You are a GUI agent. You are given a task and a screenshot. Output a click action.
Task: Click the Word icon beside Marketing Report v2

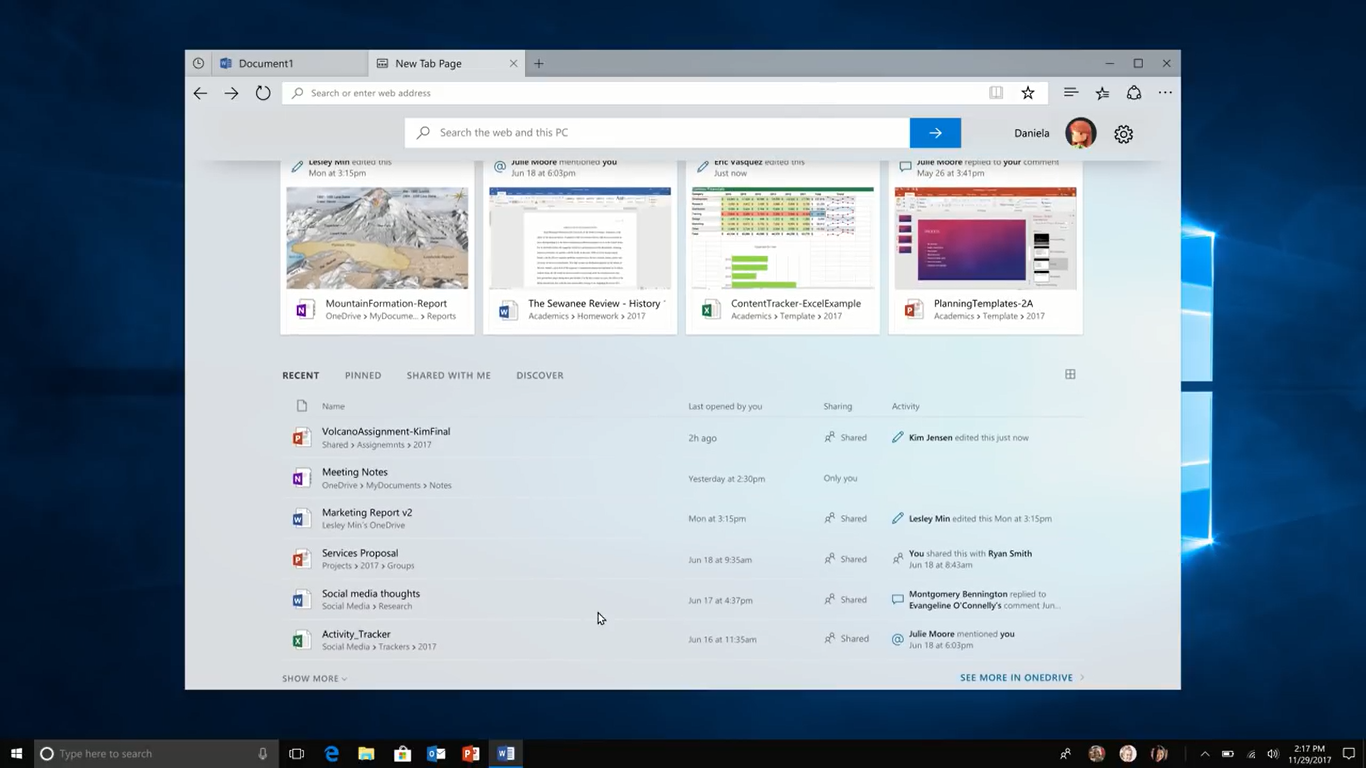[x=301, y=518]
